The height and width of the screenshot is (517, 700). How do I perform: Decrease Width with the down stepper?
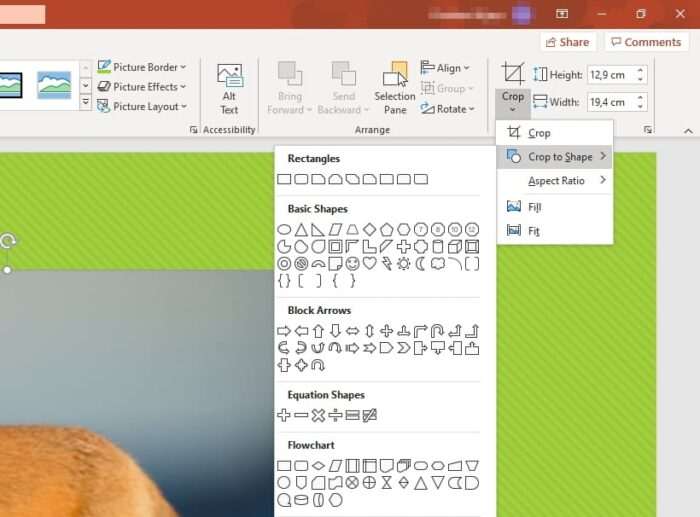click(x=641, y=107)
